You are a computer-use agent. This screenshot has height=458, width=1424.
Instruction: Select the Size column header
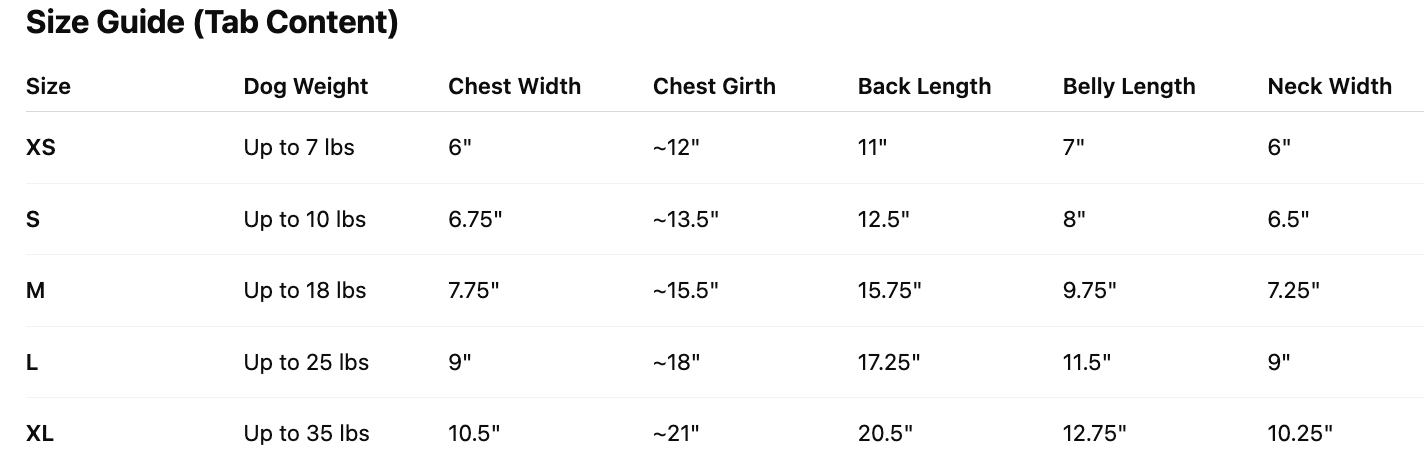coord(48,87)
